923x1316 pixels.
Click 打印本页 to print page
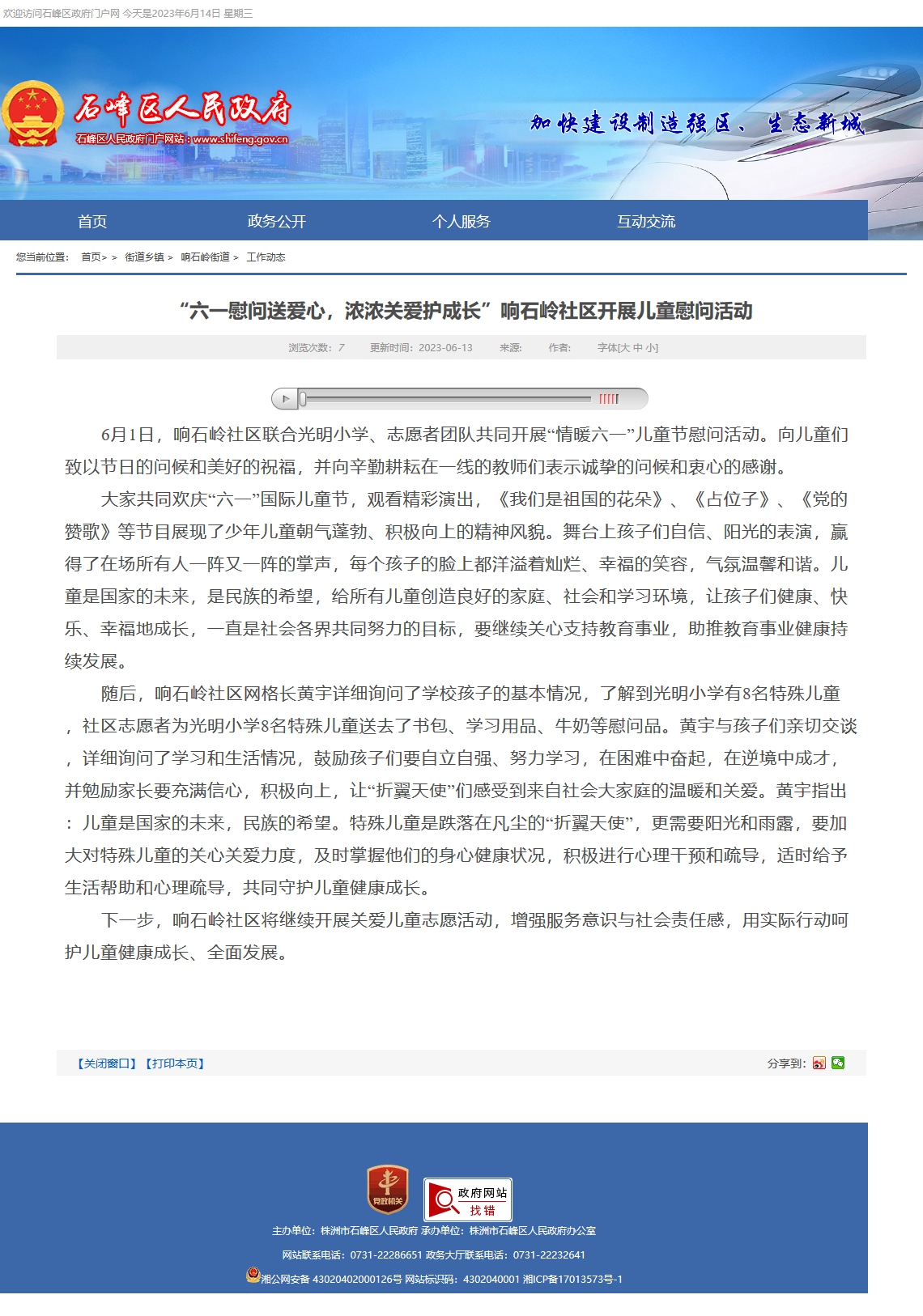tap(175, 1063)
